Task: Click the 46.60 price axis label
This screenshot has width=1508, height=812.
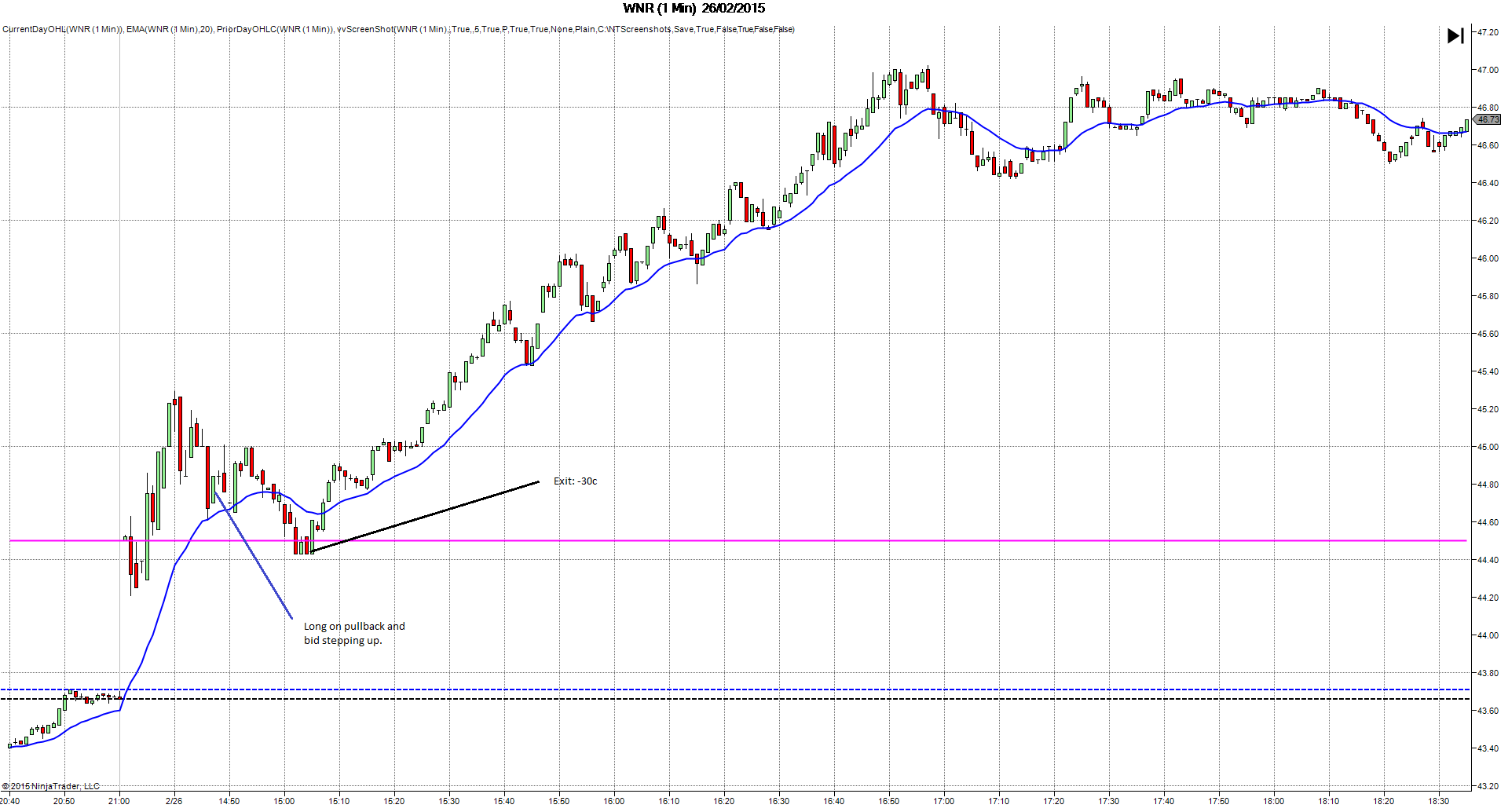Action: click(1488, 145)
